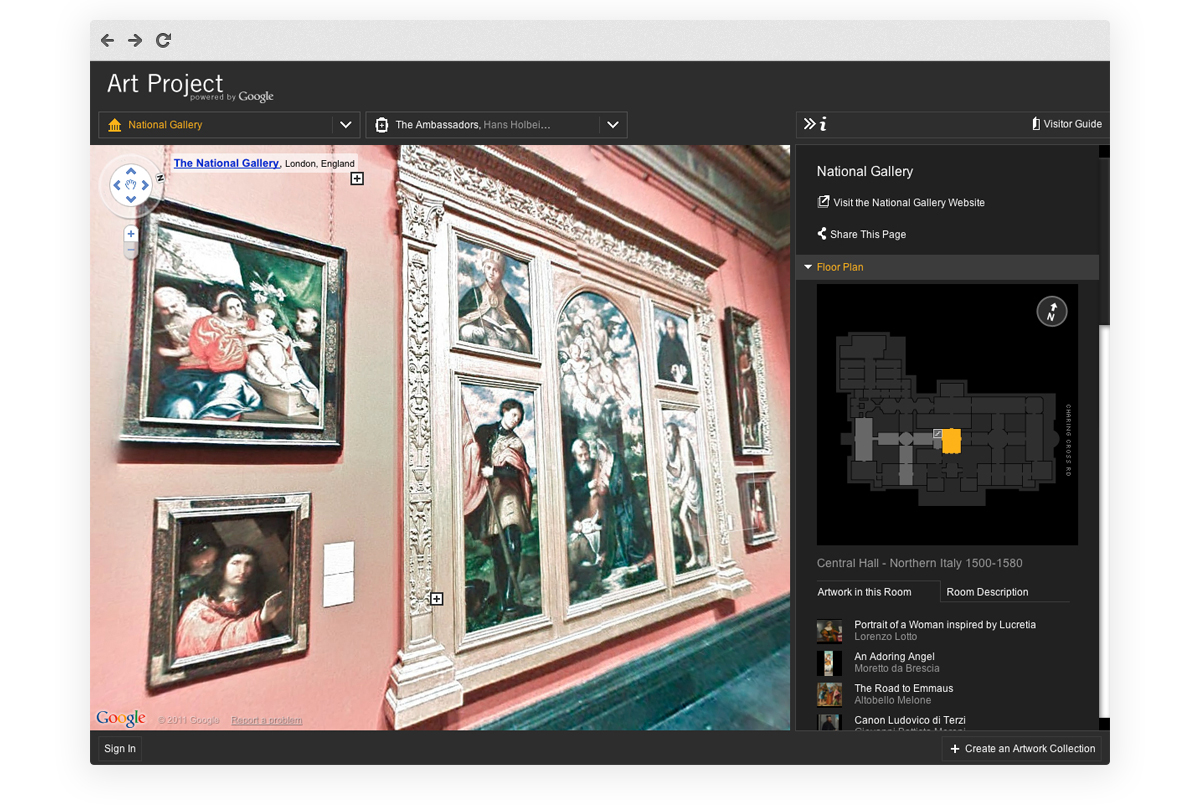This screenshot has height=810, width=1200.
Task: Click The Road to Emmaus thumbnail
Action: [829, 694]
